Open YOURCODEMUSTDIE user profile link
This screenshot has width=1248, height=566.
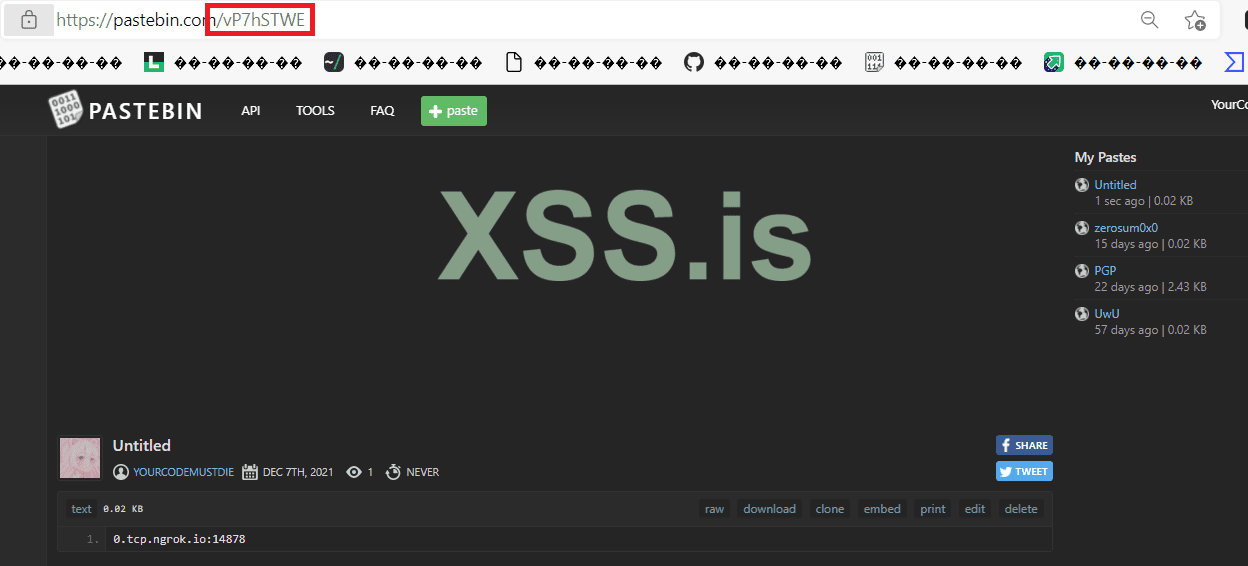[x=183, y=472]
